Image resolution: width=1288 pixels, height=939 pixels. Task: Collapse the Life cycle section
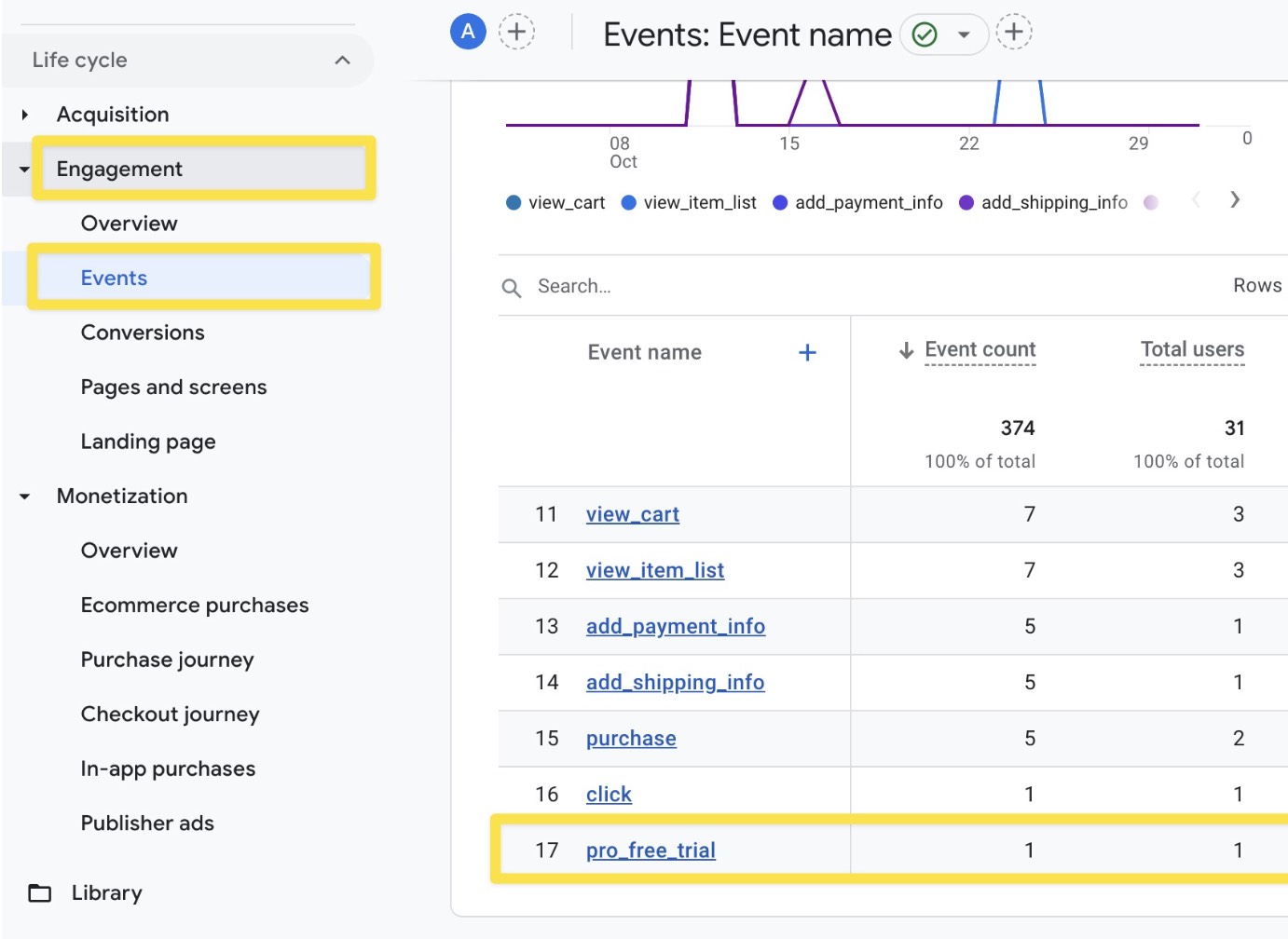[x=342, y=60]
